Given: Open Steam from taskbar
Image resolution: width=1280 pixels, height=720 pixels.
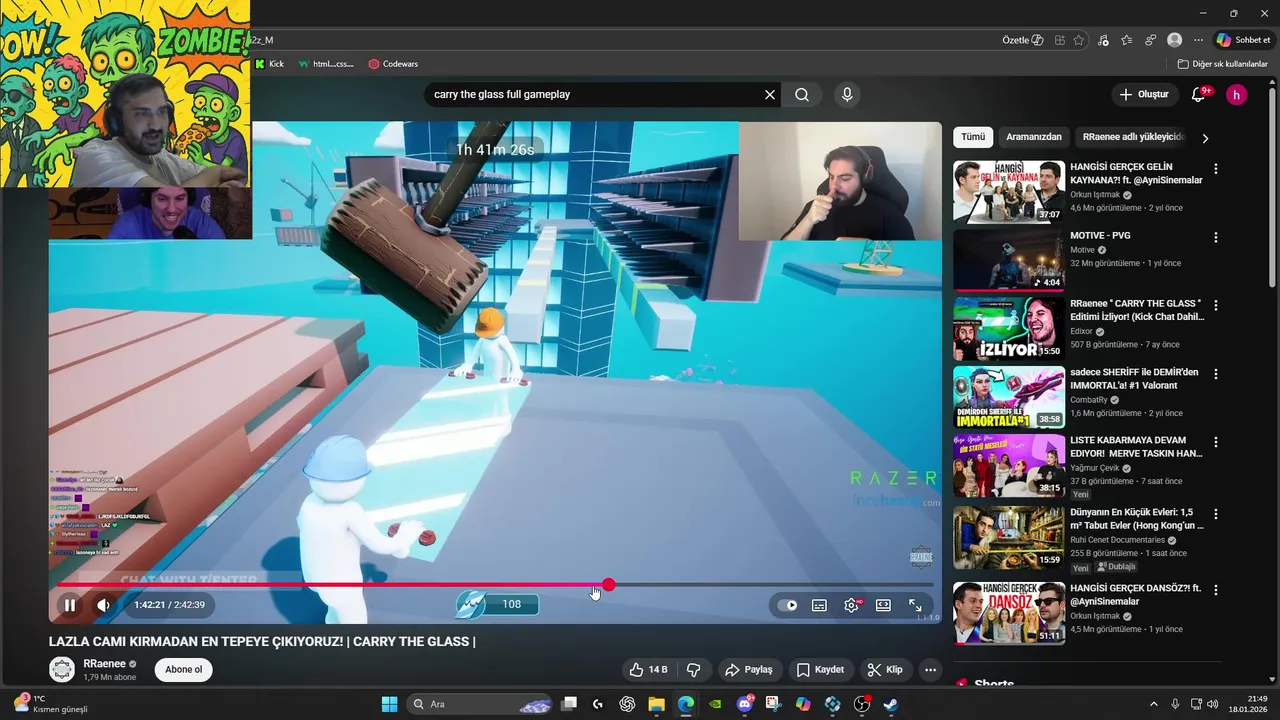Looking at the screenshot, I should (x=890, y=704).
